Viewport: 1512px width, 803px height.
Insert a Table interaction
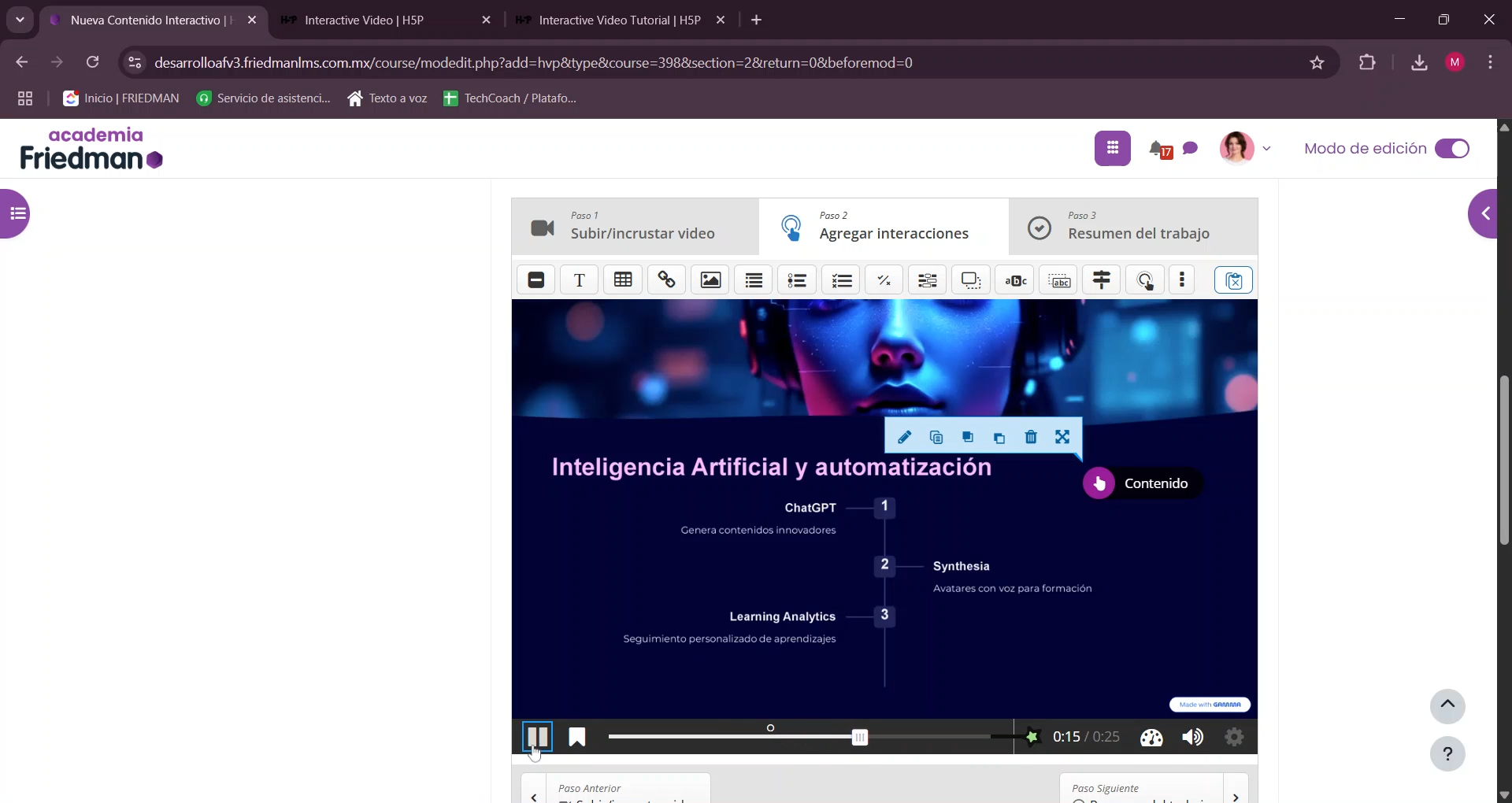[623, 280]
